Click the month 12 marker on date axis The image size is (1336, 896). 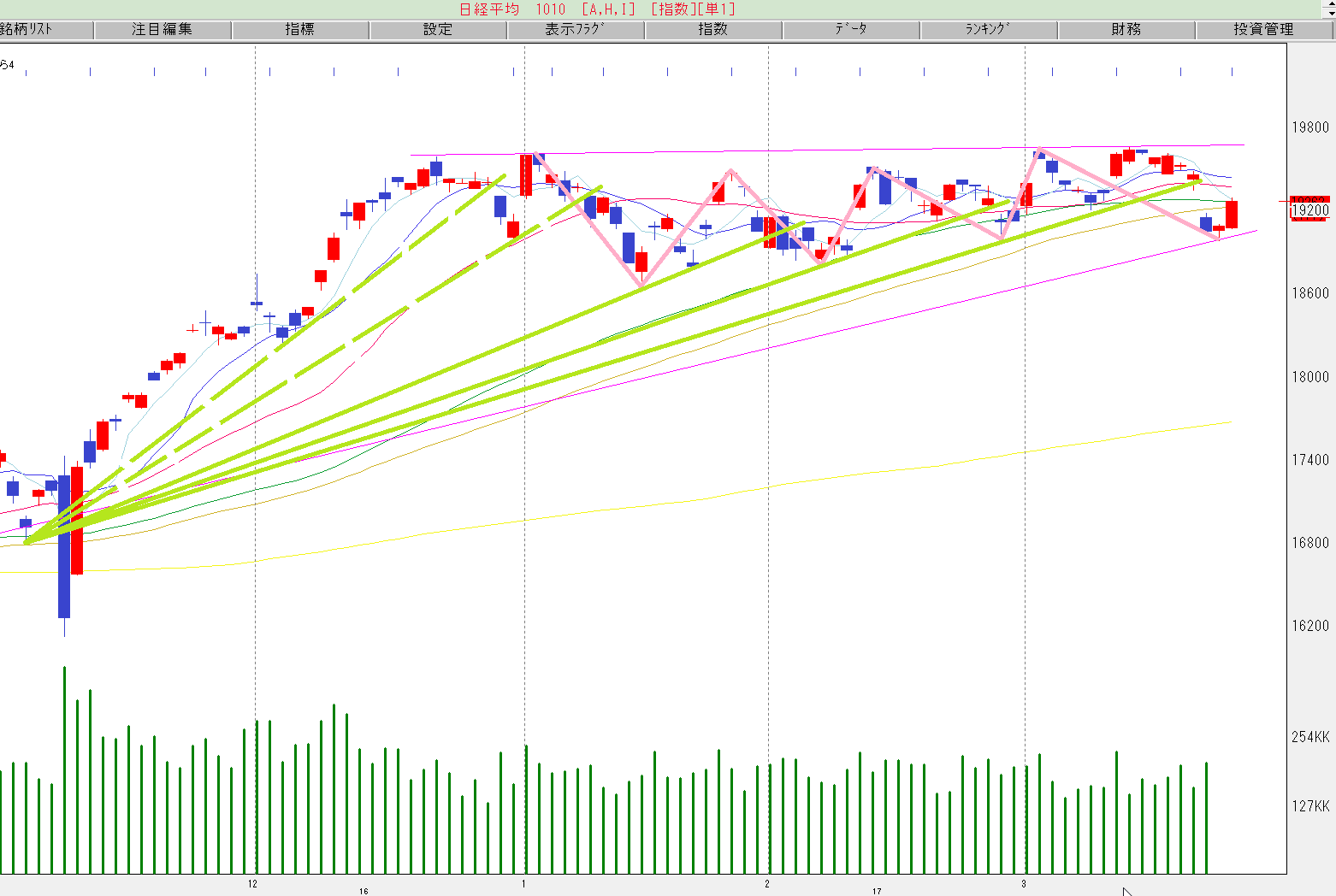(x=252, y=884)
